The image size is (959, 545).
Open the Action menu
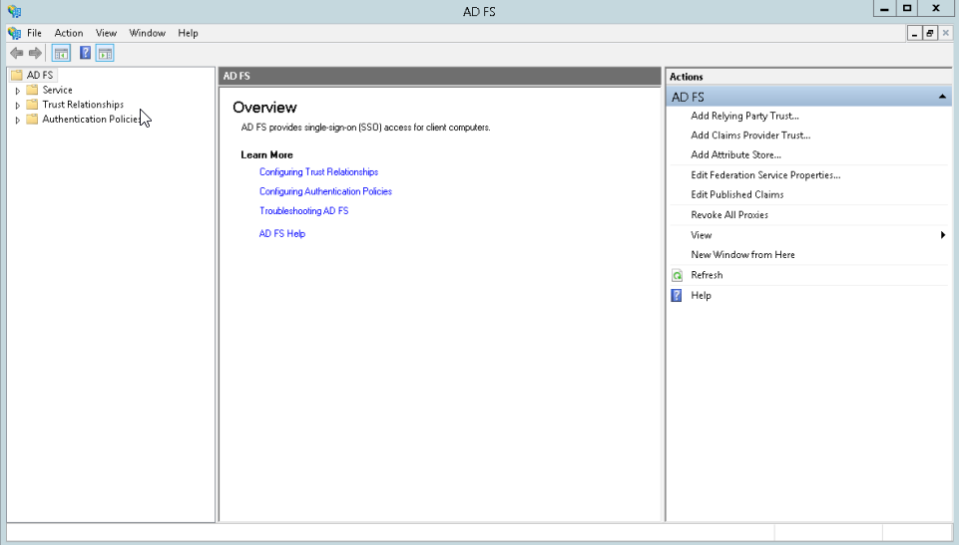coord(68,33)
